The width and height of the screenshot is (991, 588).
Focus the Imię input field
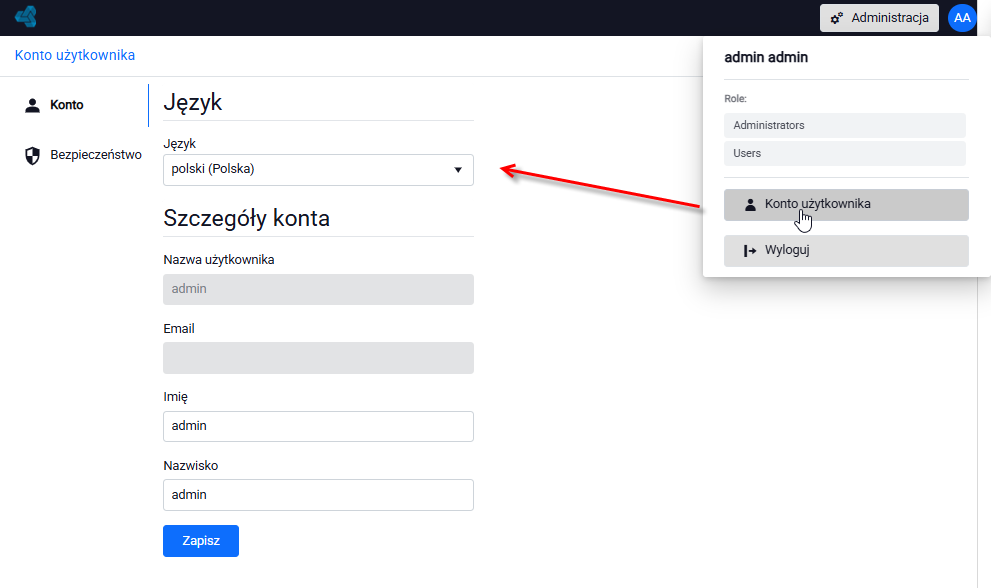[x=319, y=426]
